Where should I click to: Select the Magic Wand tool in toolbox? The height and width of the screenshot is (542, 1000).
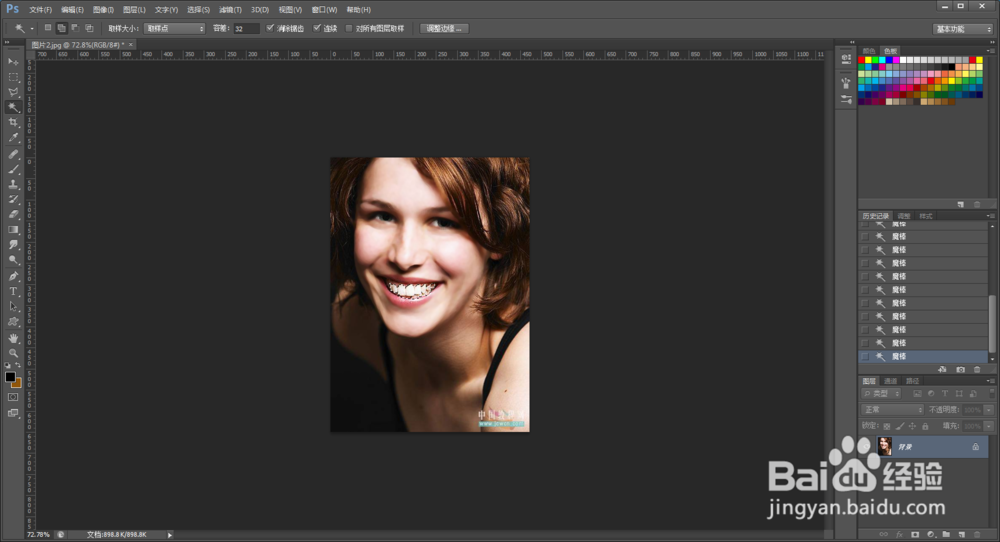[x=13, y=108]
